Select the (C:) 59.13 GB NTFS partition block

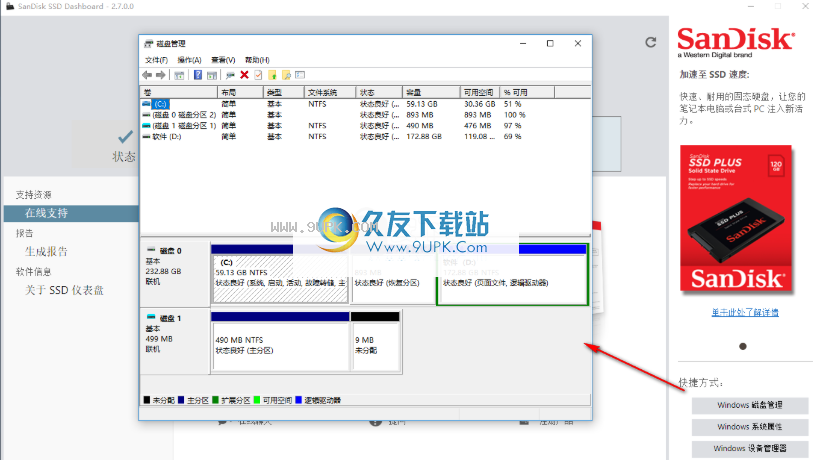280,274
